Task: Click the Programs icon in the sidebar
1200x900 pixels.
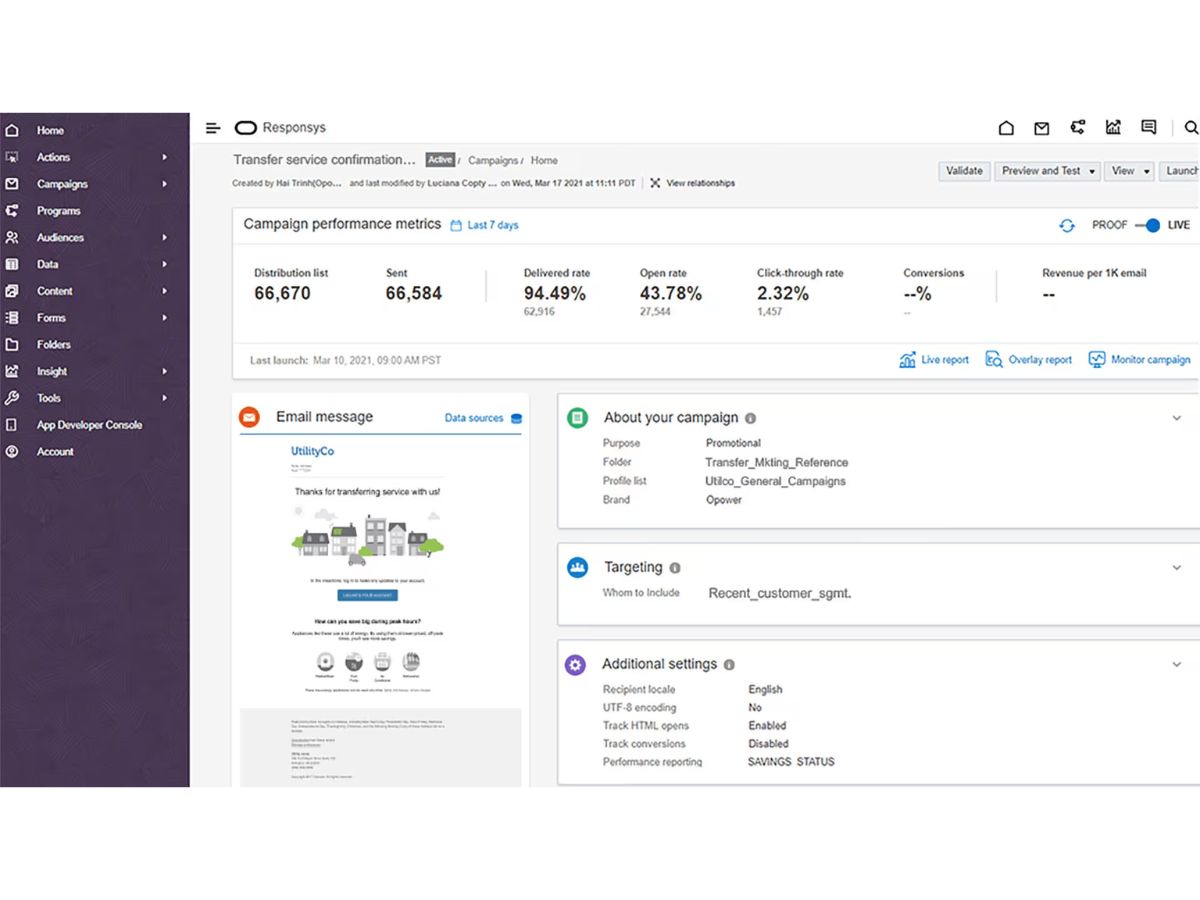Action: tap(12, 211)
